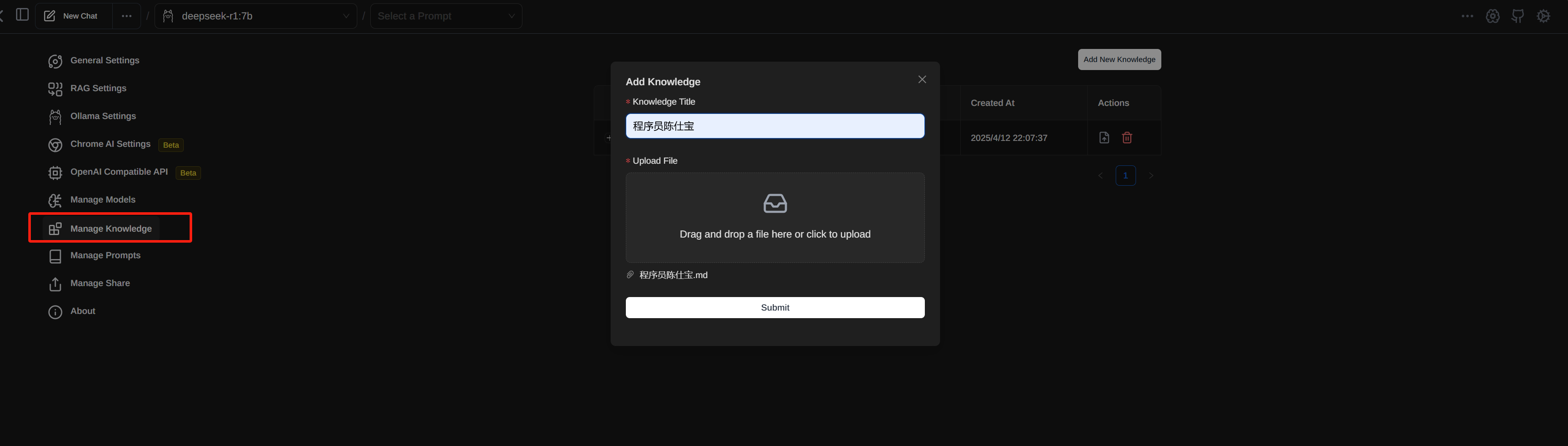This screenshot has height=446, width=1568.
Task: Select Chrome AI Settings
Action: click(x=109, y=144)
